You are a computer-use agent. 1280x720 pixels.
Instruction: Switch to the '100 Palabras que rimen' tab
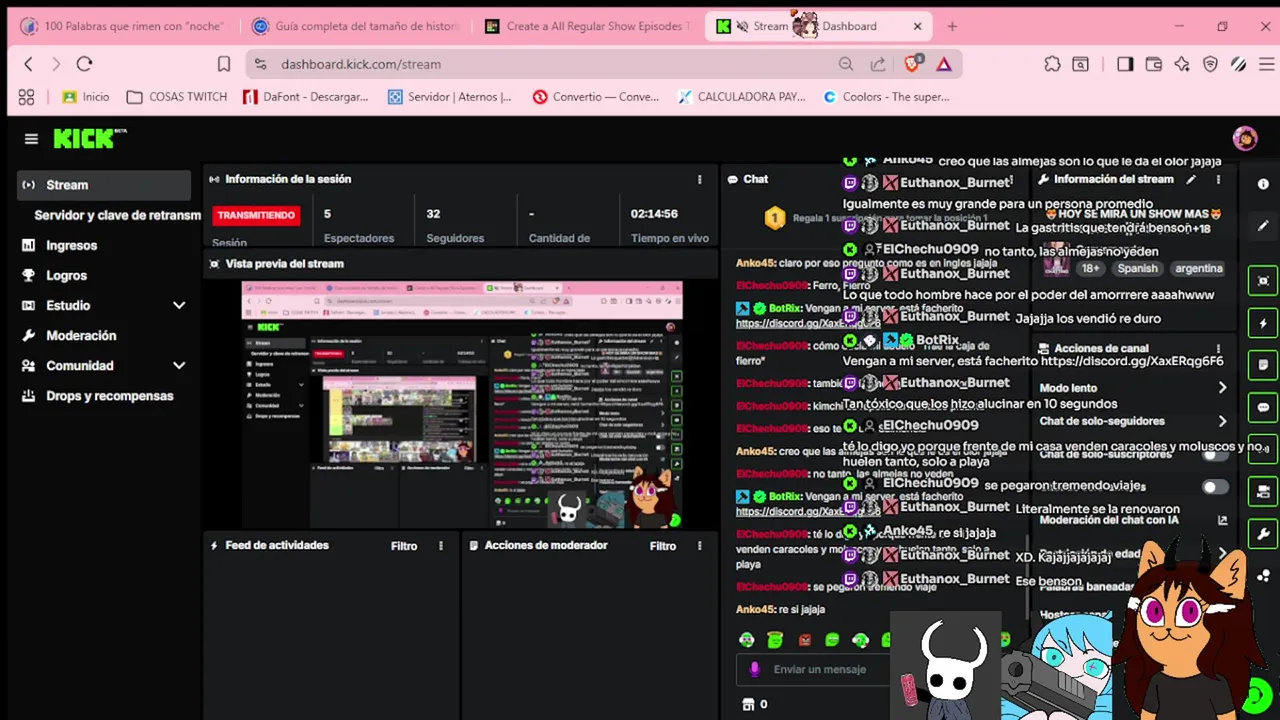(123, 26)
